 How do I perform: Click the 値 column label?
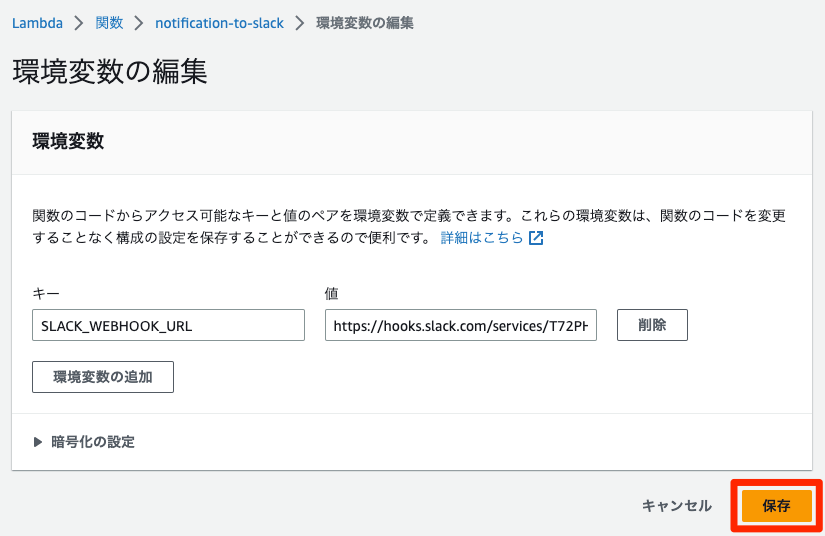coord(332,293)
